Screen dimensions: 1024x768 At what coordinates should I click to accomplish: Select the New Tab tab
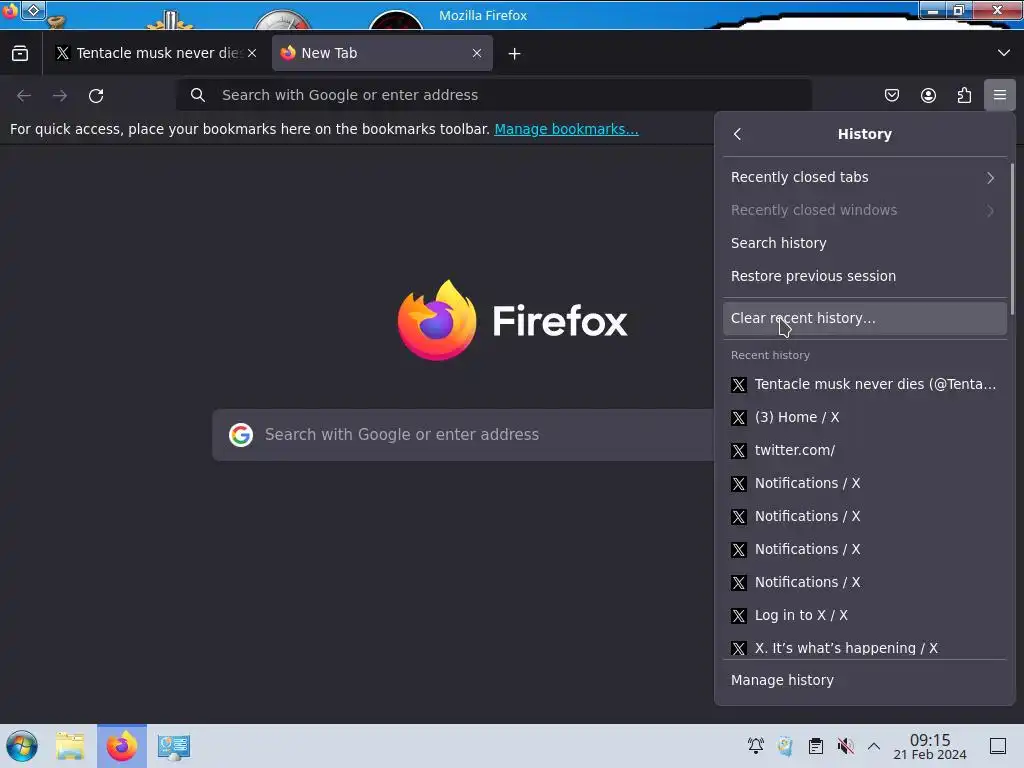[382, 53]
